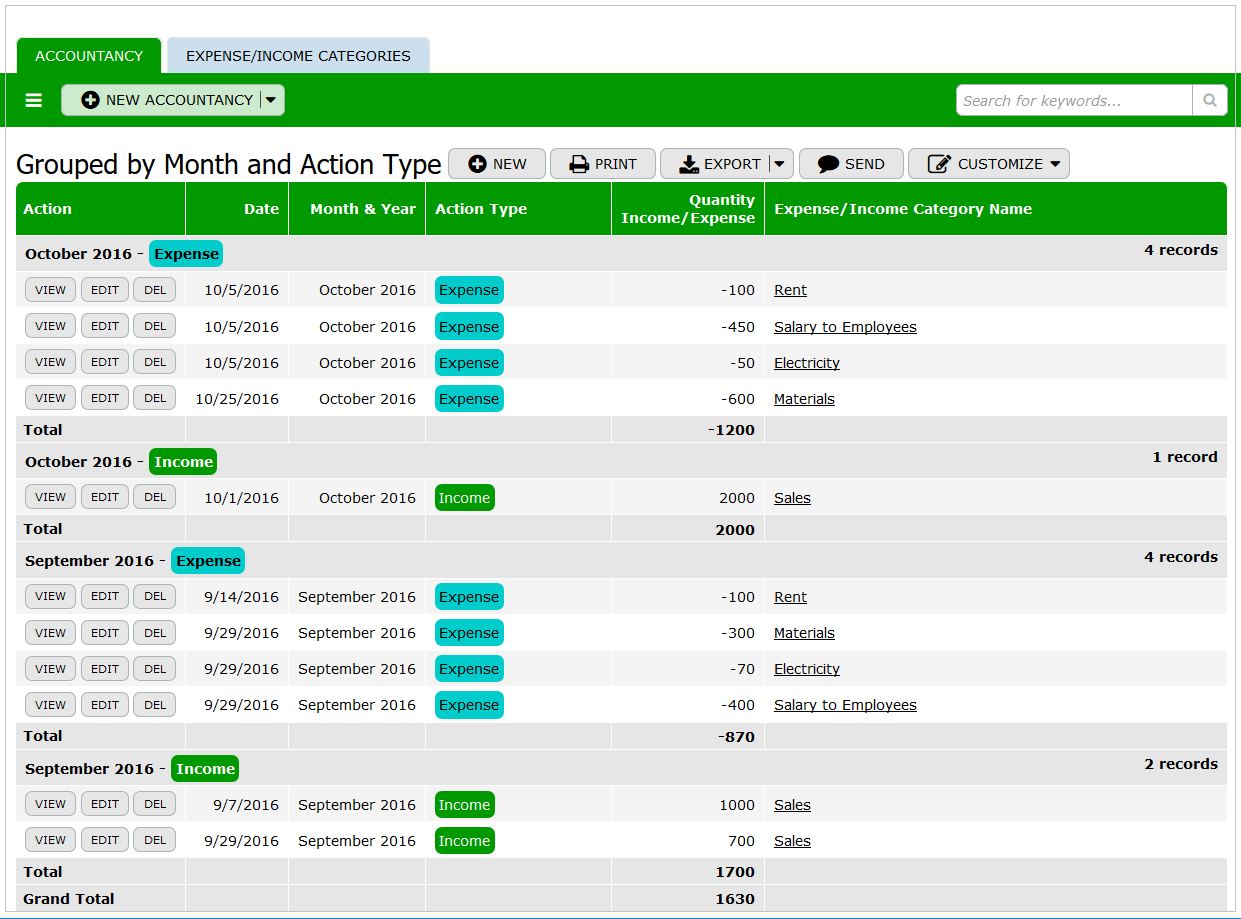Sort by Date column header

click(x=261, y=209)
